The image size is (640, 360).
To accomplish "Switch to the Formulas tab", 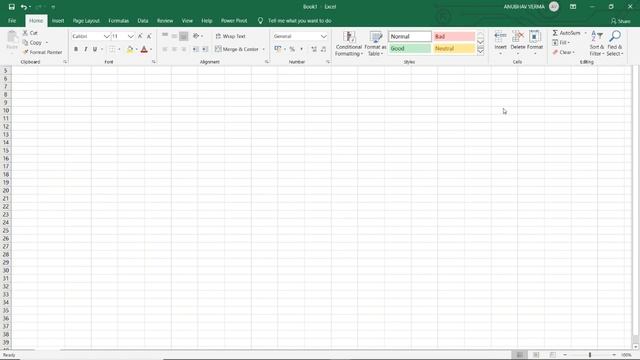I will point(118,21).
